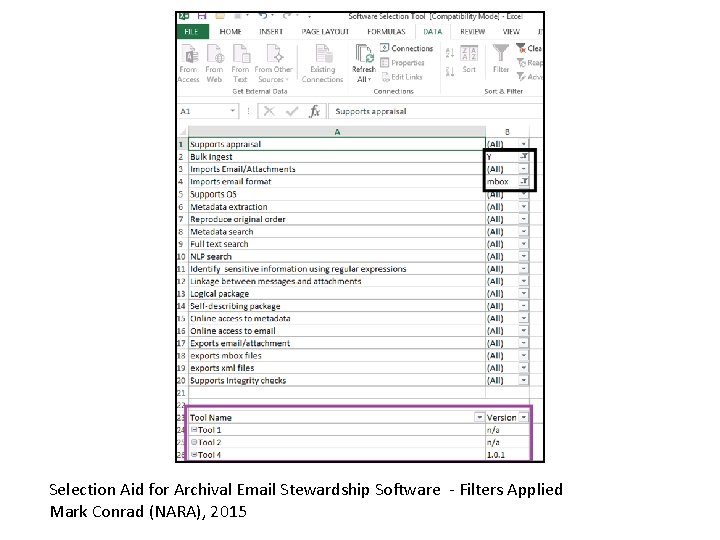Select cell Metadata search
720x540 pixels.
point(337,231)
